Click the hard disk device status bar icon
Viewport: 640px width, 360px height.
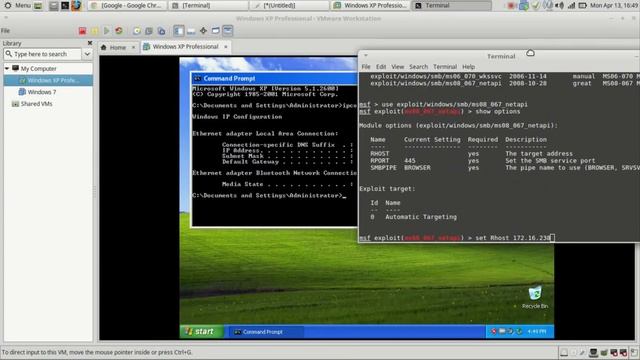(564, 352)
